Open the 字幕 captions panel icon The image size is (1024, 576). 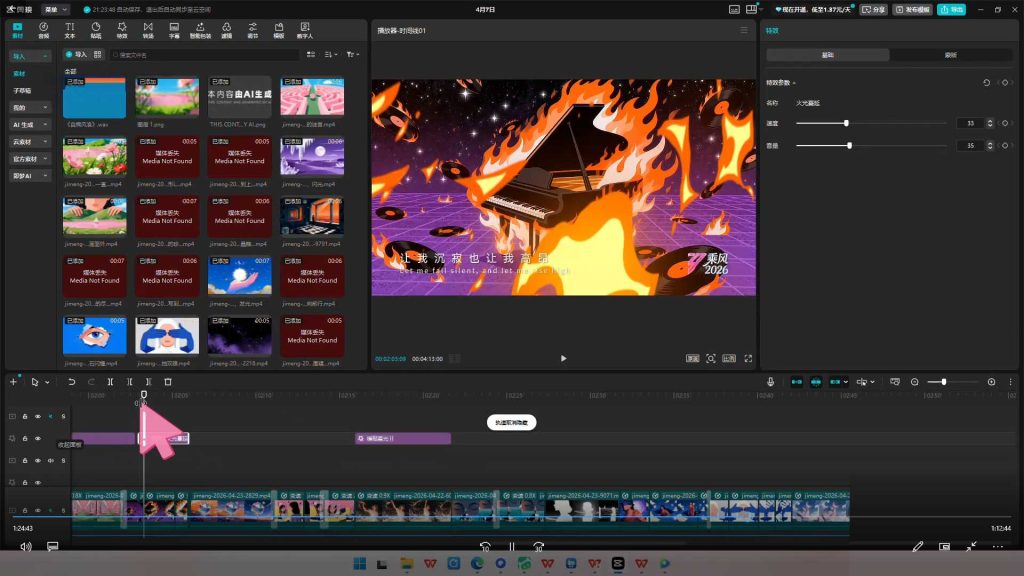pos(174,30)
